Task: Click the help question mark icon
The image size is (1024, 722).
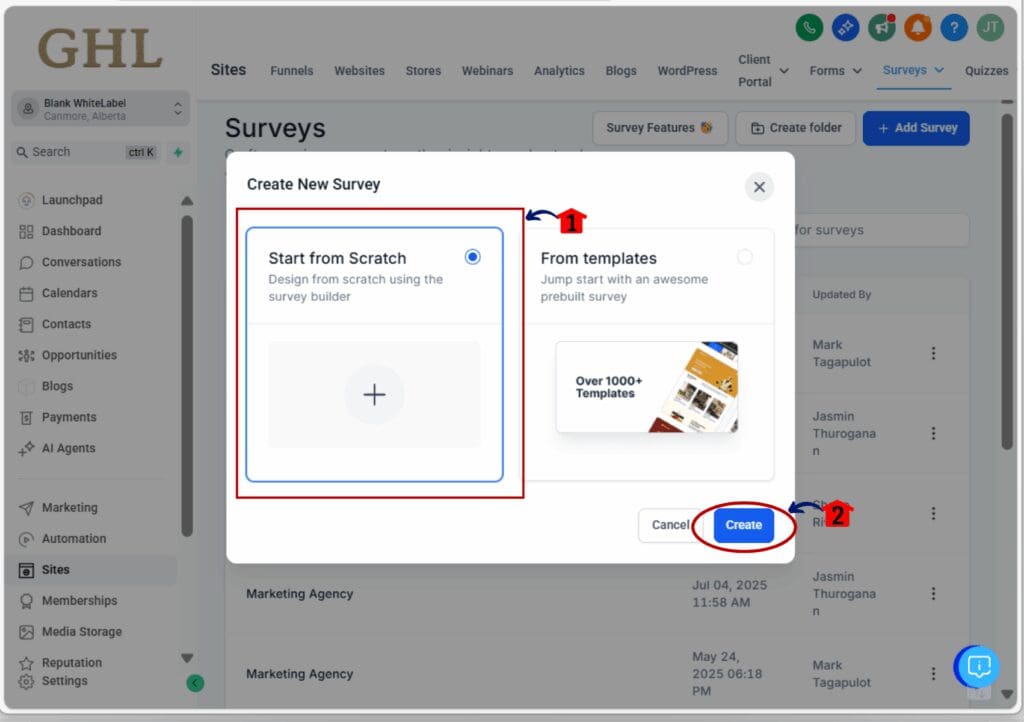Action: pos(953,27)
